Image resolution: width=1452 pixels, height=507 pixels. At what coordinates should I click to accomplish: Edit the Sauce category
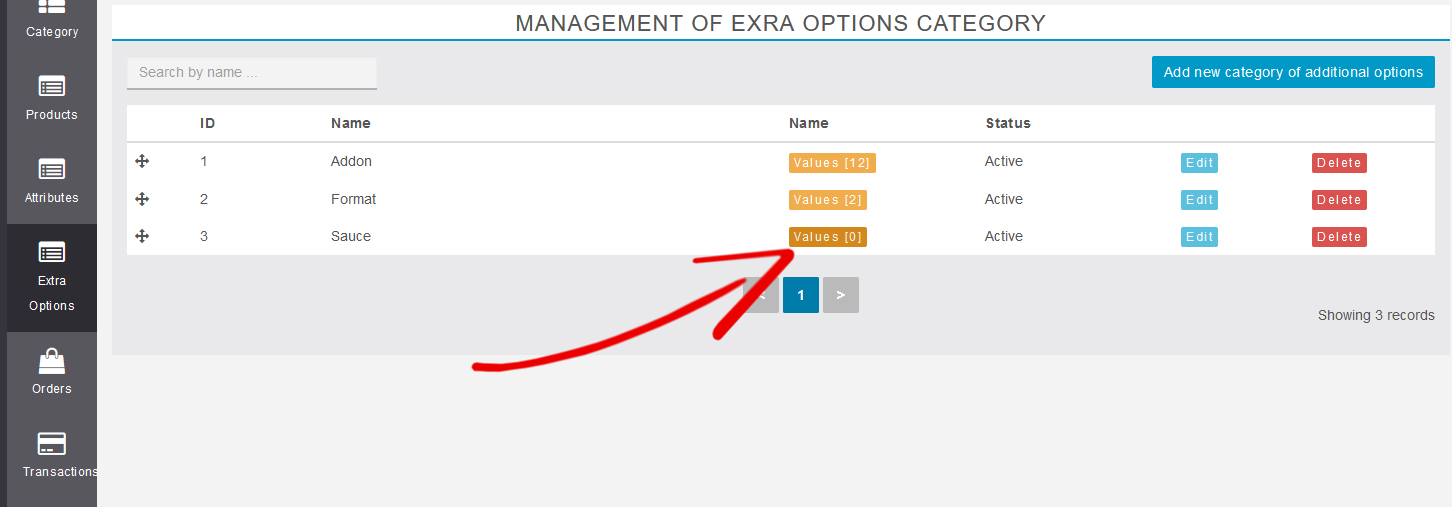coord(1198,237)
